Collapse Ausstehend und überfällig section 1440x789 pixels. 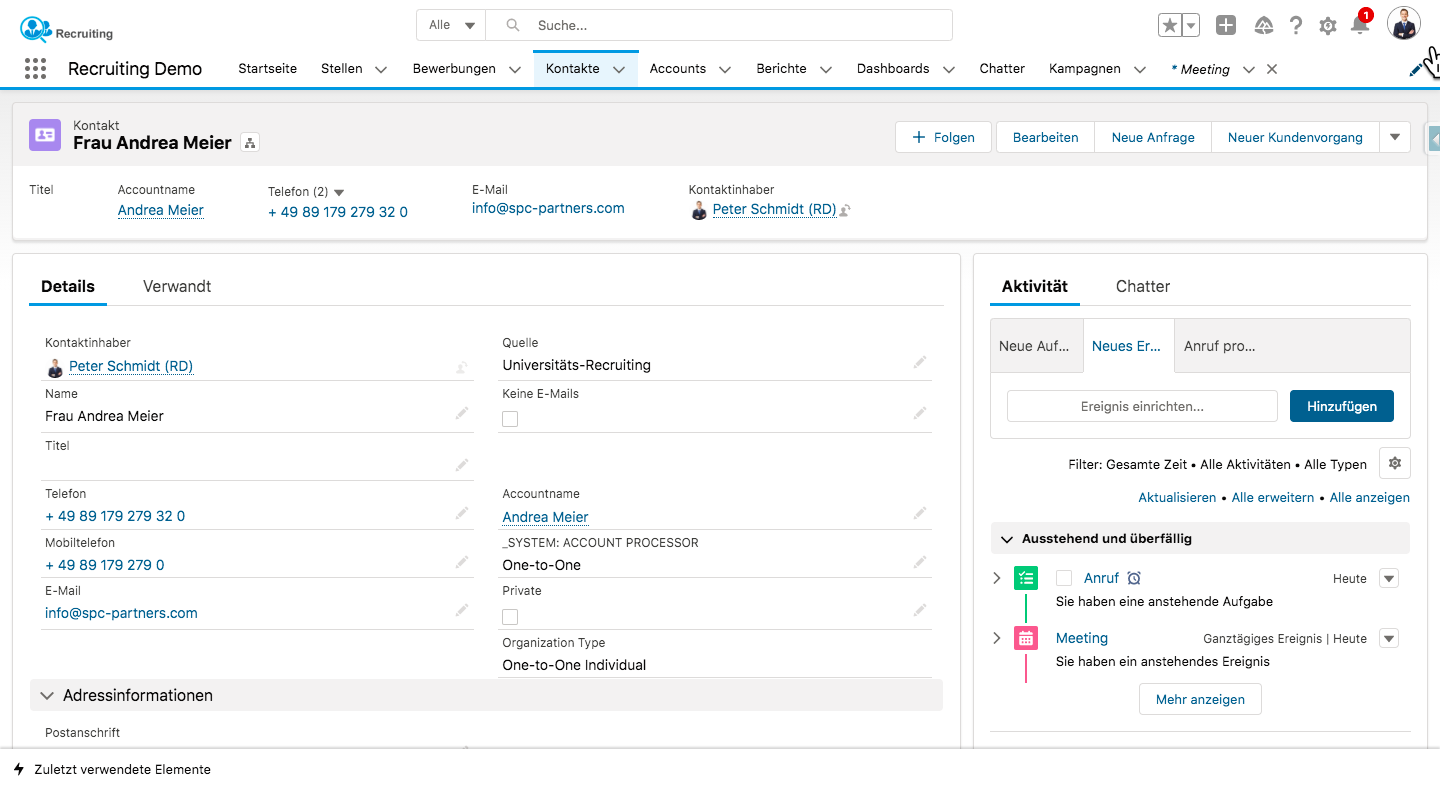(x=1006, y=538)
